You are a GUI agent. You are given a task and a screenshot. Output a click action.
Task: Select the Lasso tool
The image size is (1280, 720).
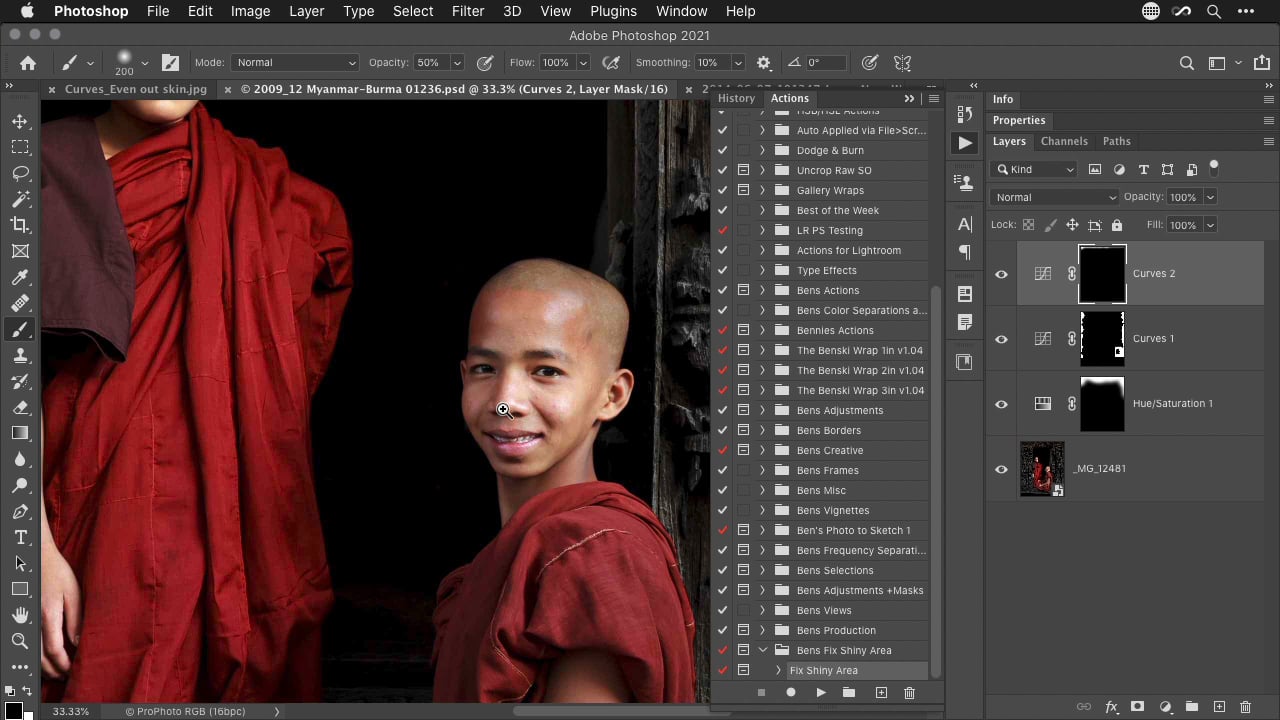20,173
